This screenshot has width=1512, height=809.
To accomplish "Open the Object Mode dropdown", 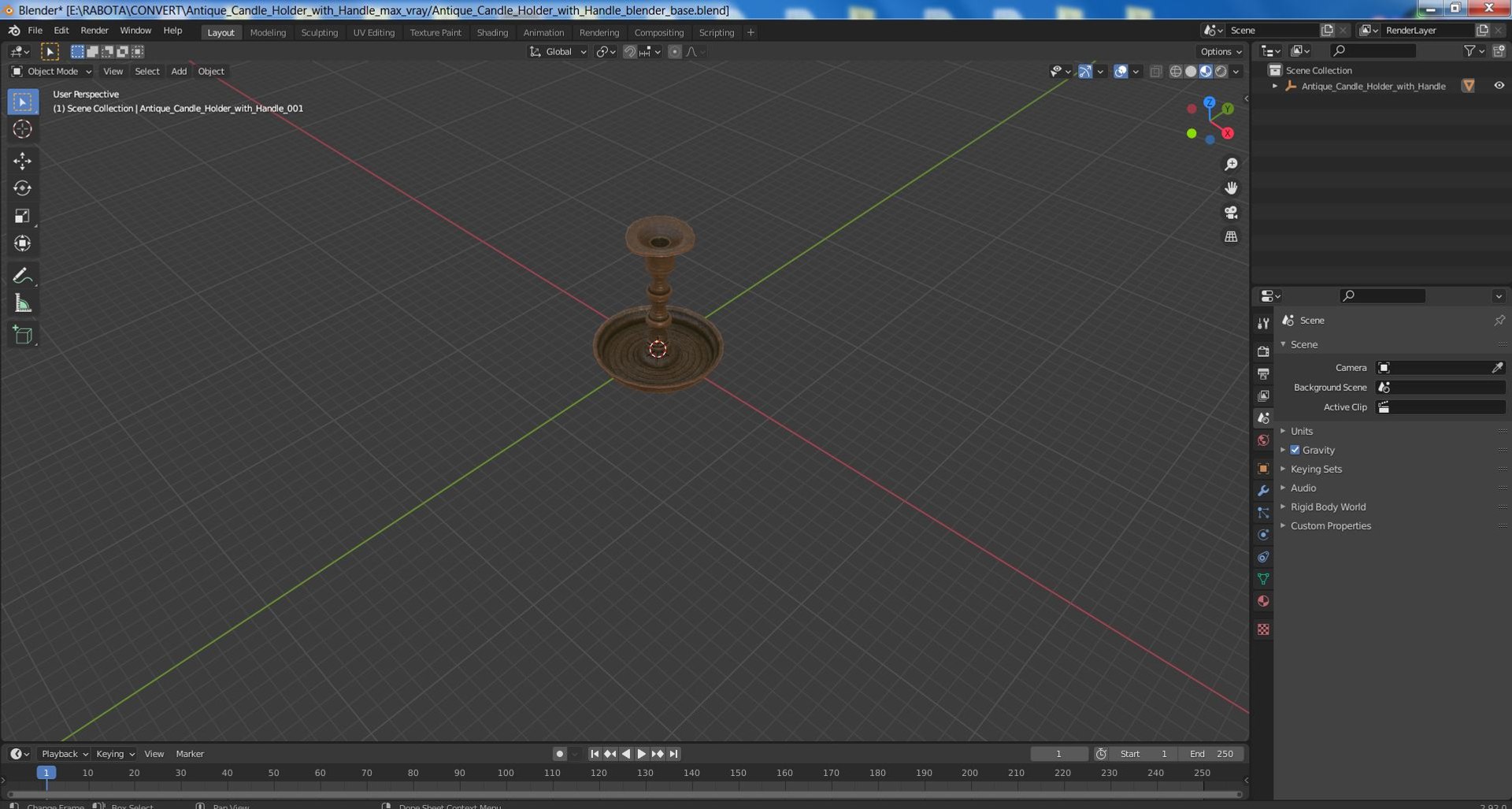I will pos(51,72).
